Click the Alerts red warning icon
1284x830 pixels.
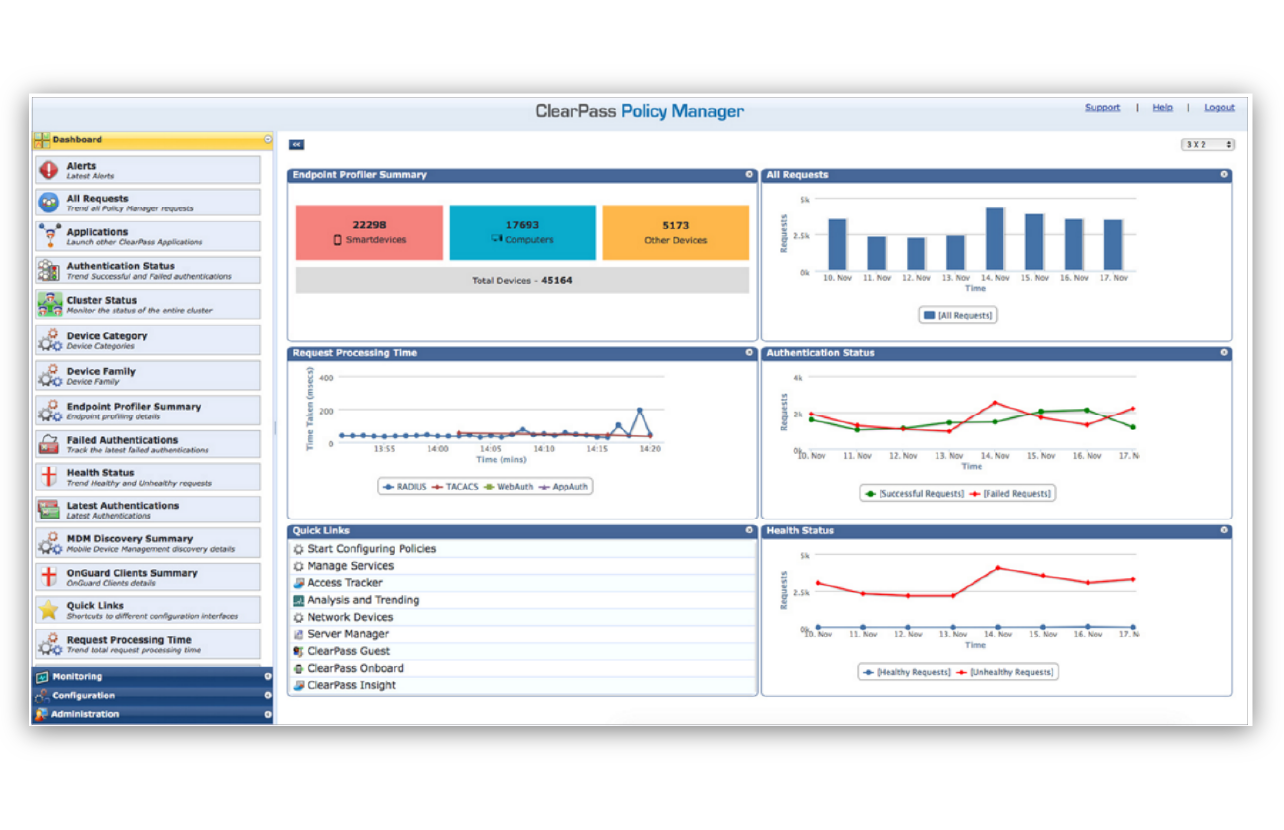(x=48, y=170)
